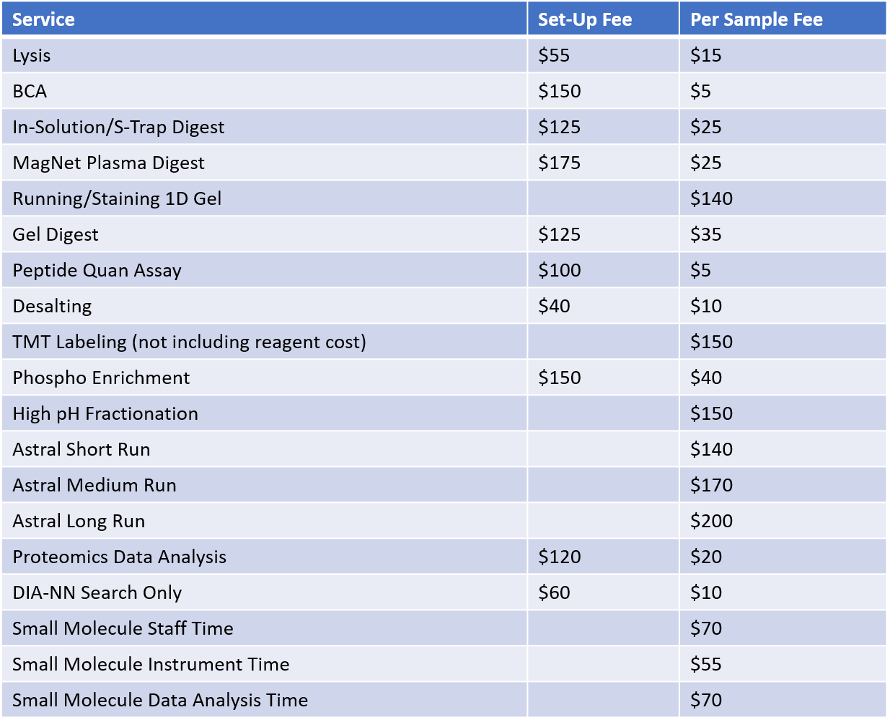
Task: Select High pH Fractionation row label
Action: tap(105, 414)
